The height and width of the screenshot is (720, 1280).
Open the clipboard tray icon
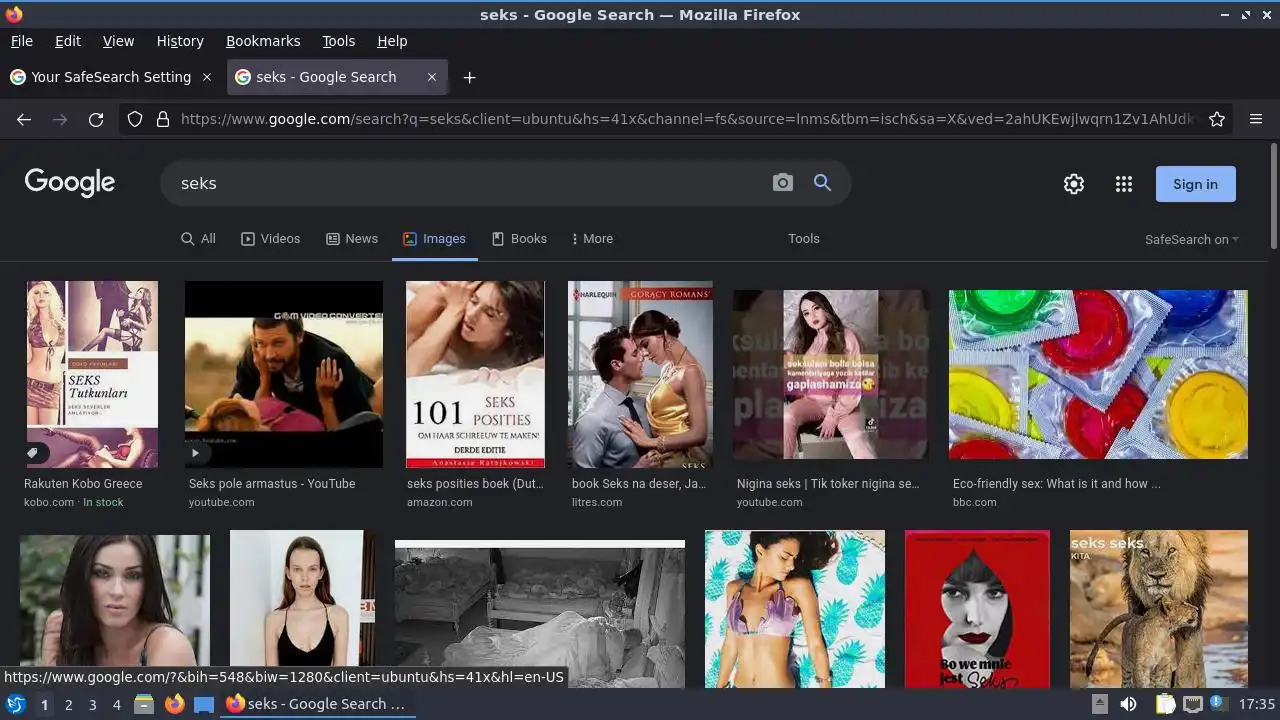[1165, 704]
